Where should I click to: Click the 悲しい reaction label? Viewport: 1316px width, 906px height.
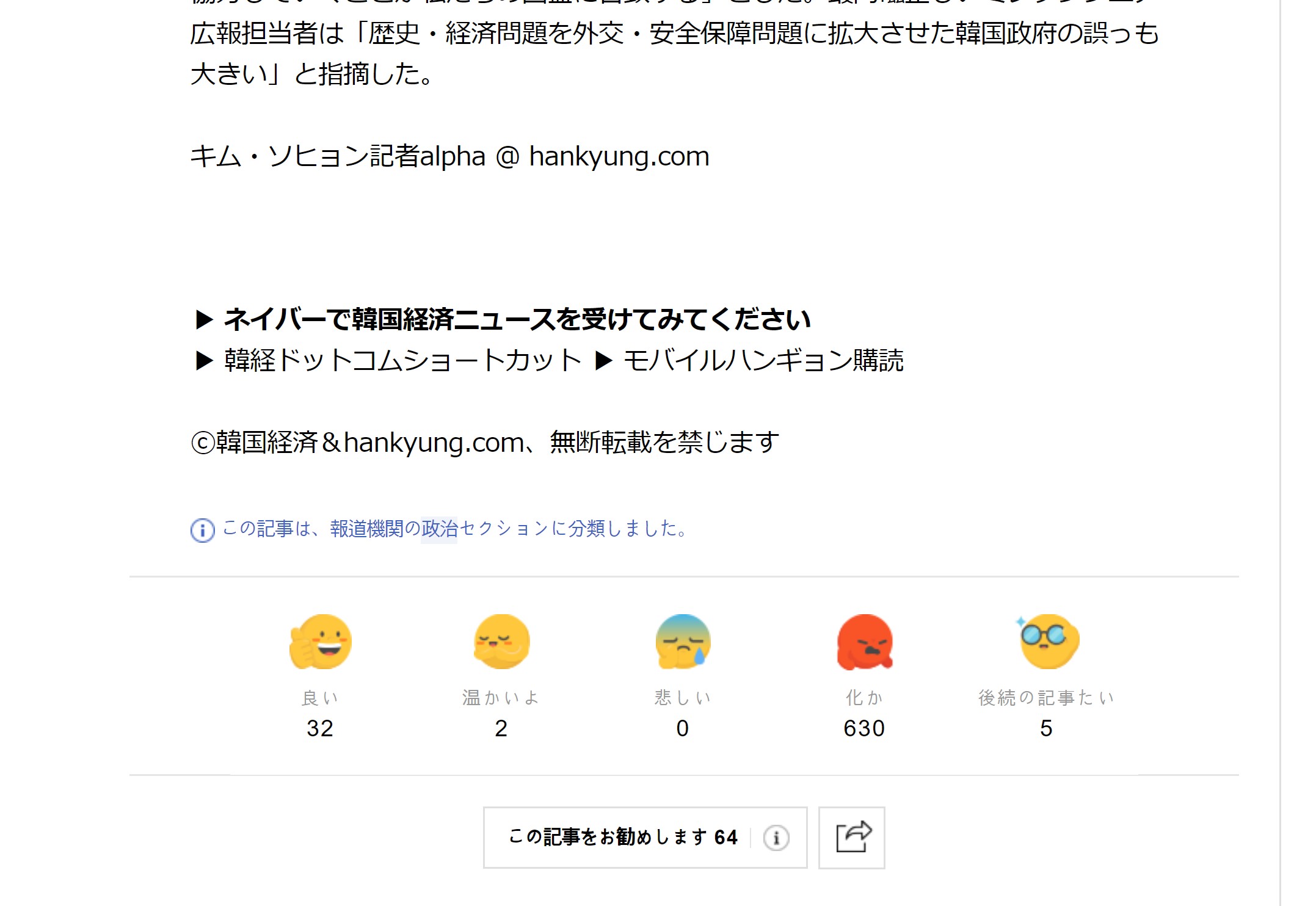[683, 697]
